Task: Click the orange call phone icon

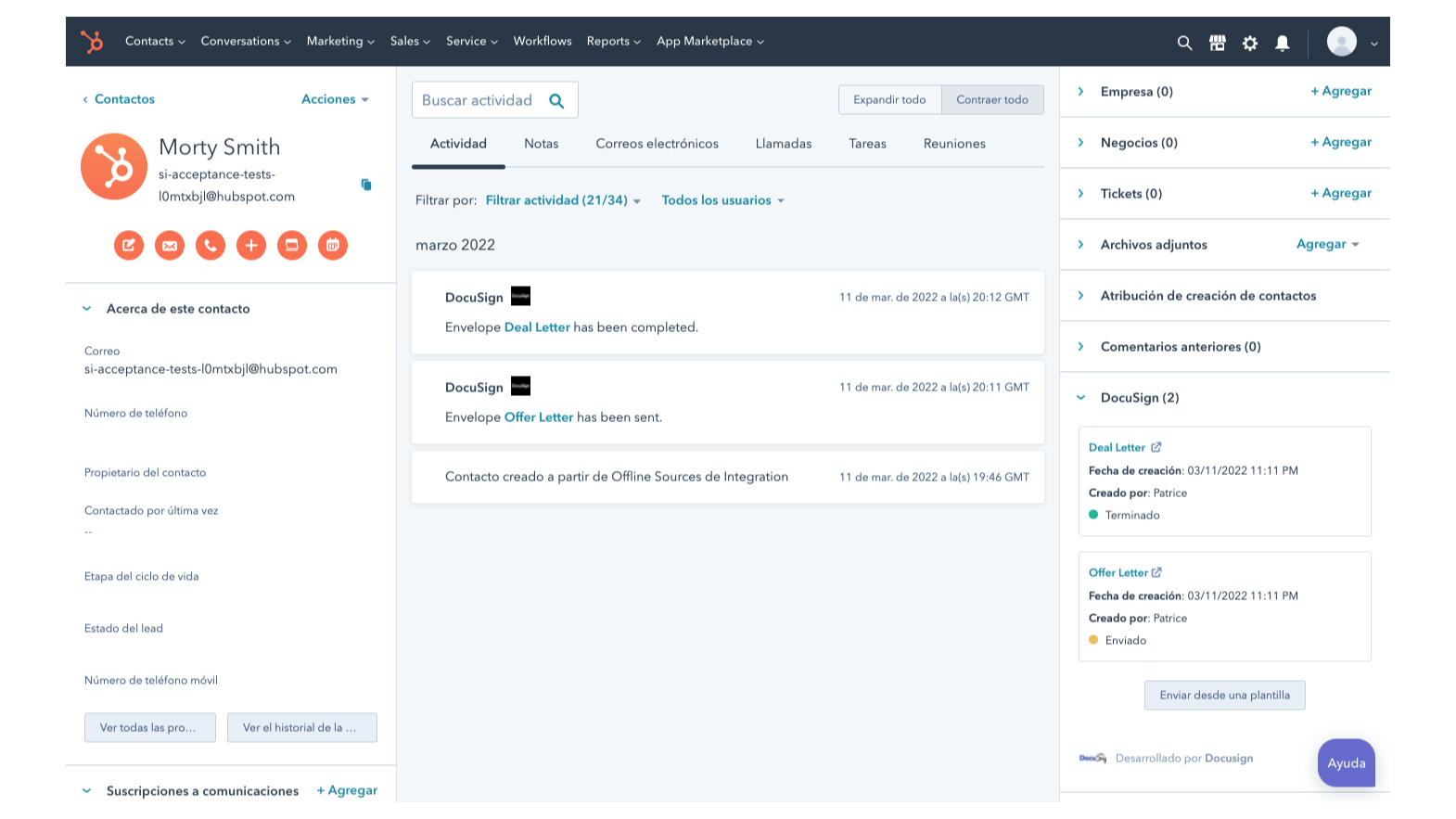Action: point(211,245)
